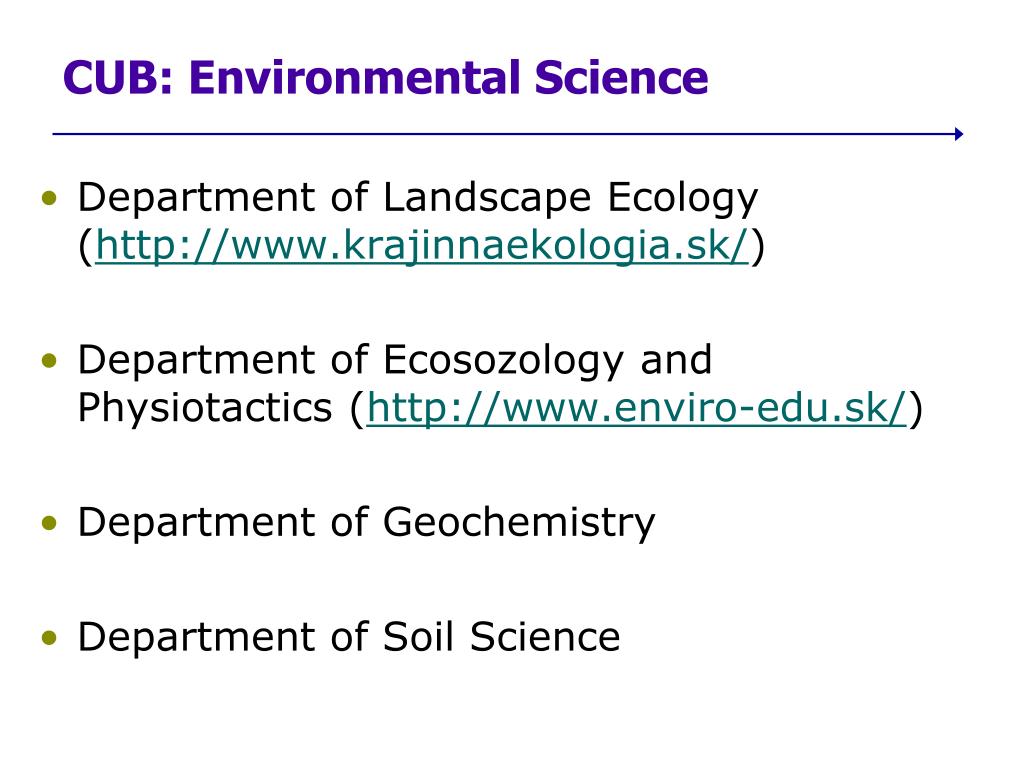Click the closing parenthesis after enviro-edu link

[x=916, y=409]
